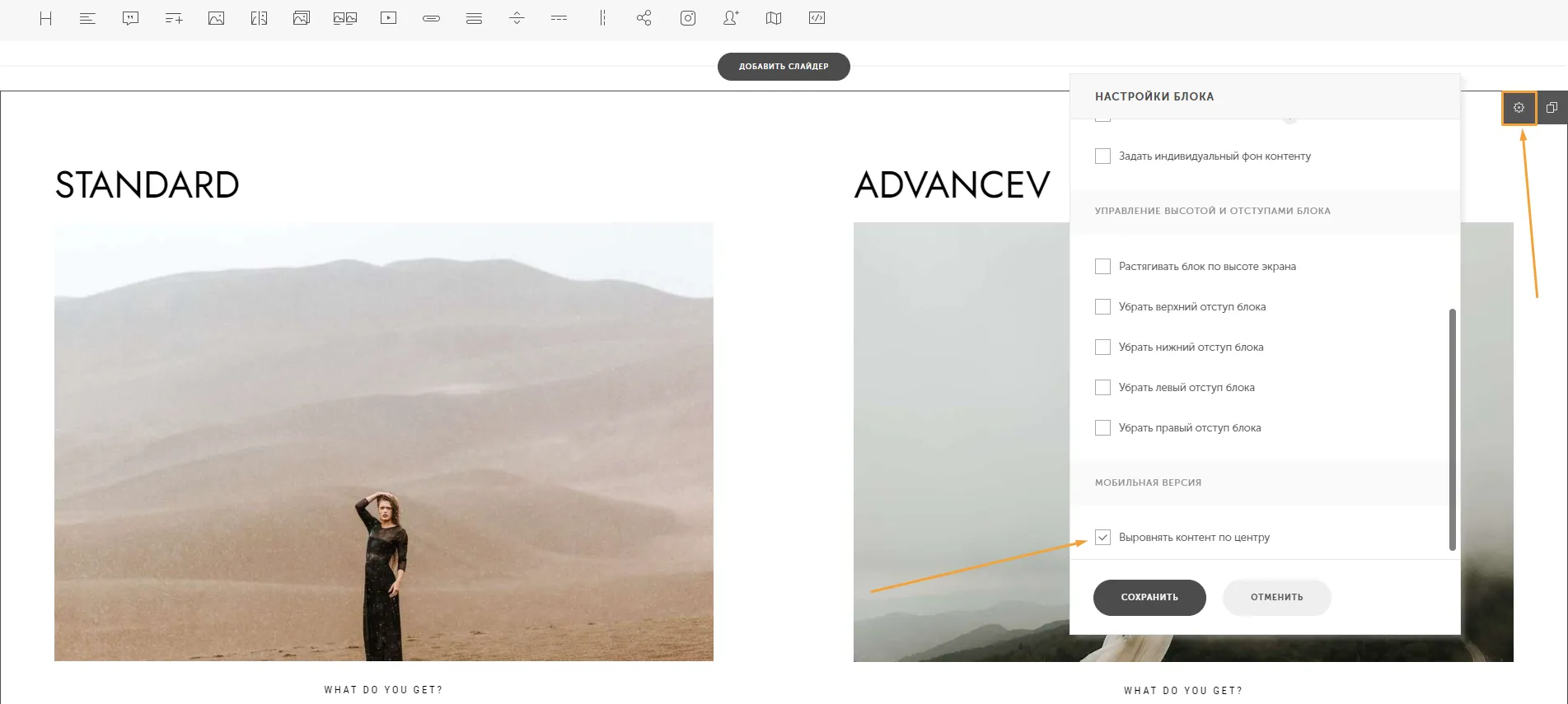The width and height of the screenshot is (1568, 704).
Task: Insert a video block
Action: tap(388, 18)
